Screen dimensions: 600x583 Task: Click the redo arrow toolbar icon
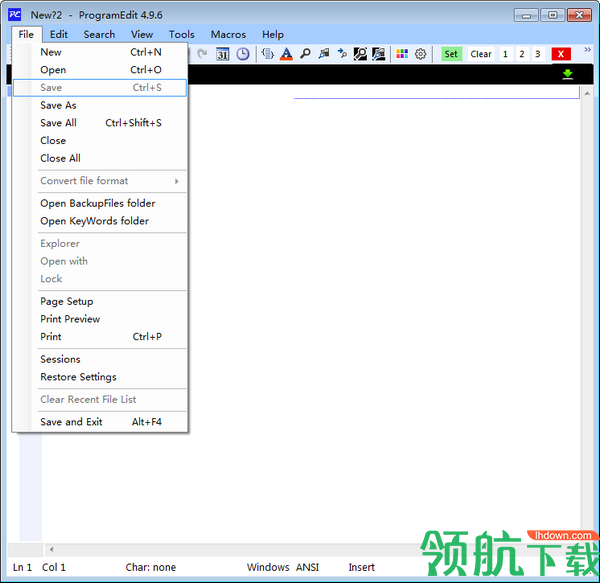point(202,54)
